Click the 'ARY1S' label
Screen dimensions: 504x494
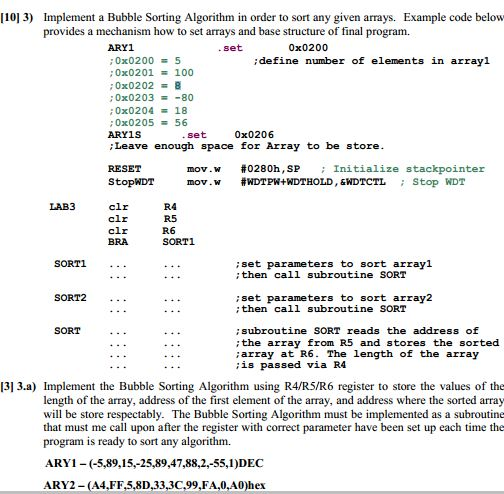(x=124, y=135)
